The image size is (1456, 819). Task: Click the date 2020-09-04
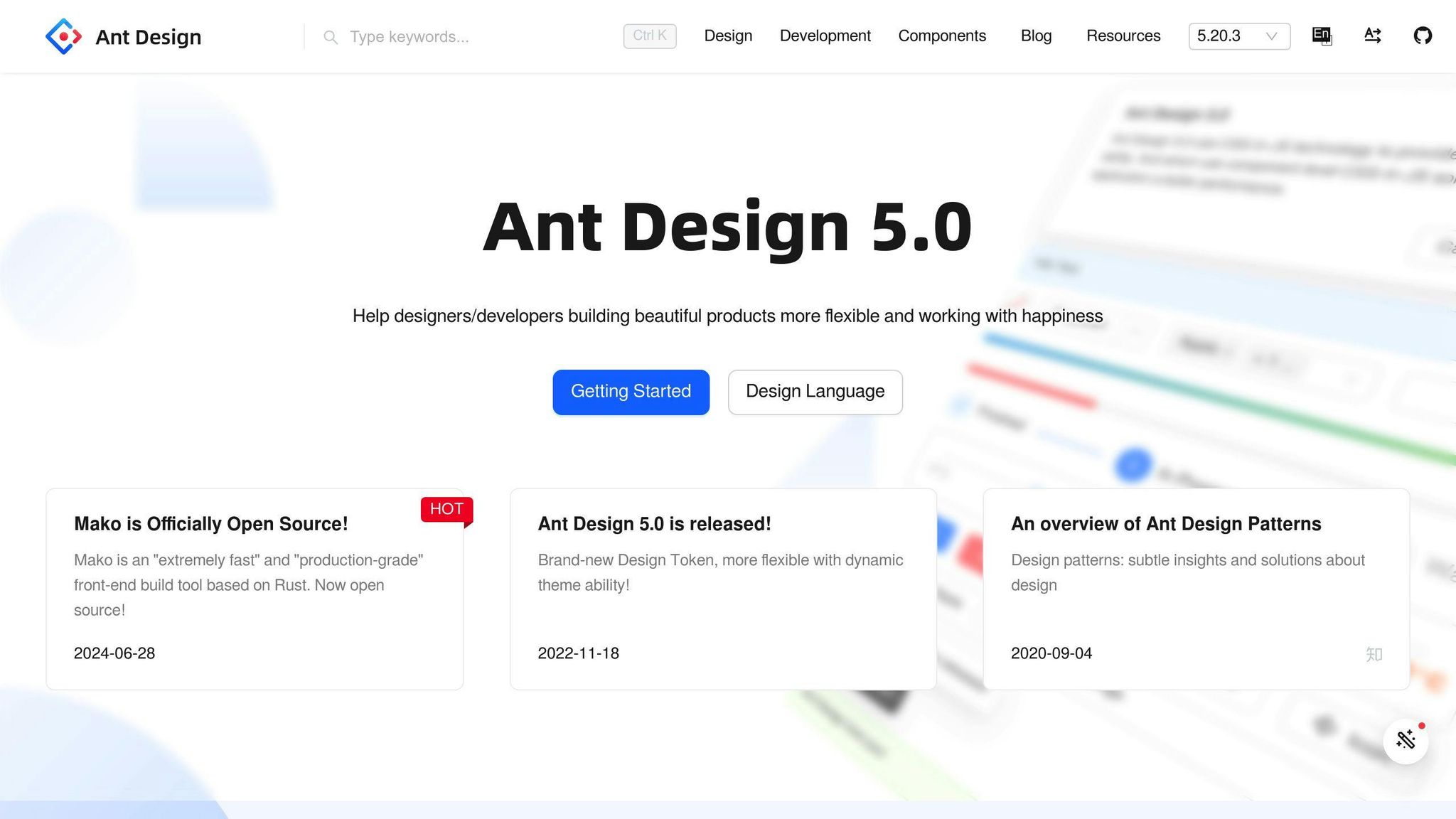[x=1051, y=653]
